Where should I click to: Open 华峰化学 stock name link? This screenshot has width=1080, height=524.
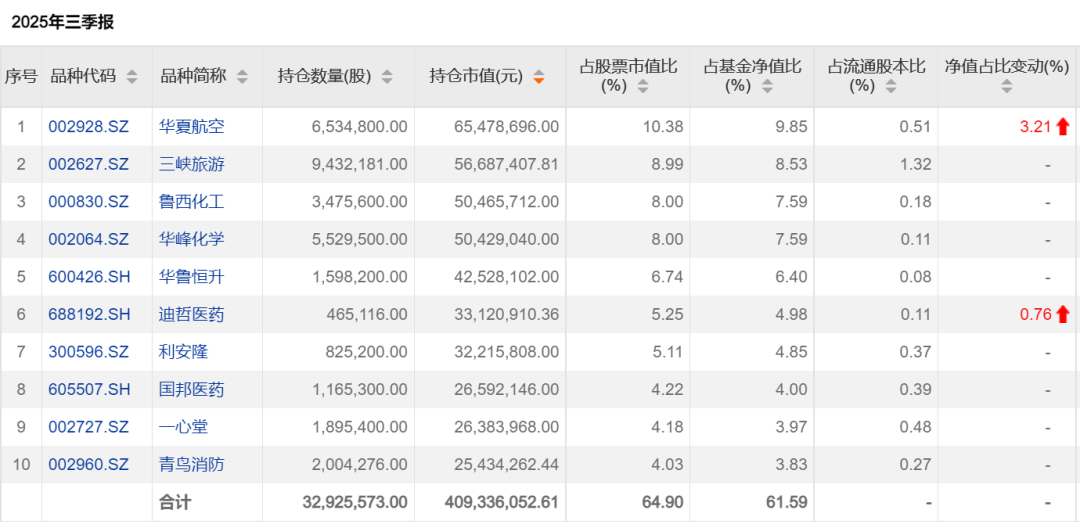point(192,239)
